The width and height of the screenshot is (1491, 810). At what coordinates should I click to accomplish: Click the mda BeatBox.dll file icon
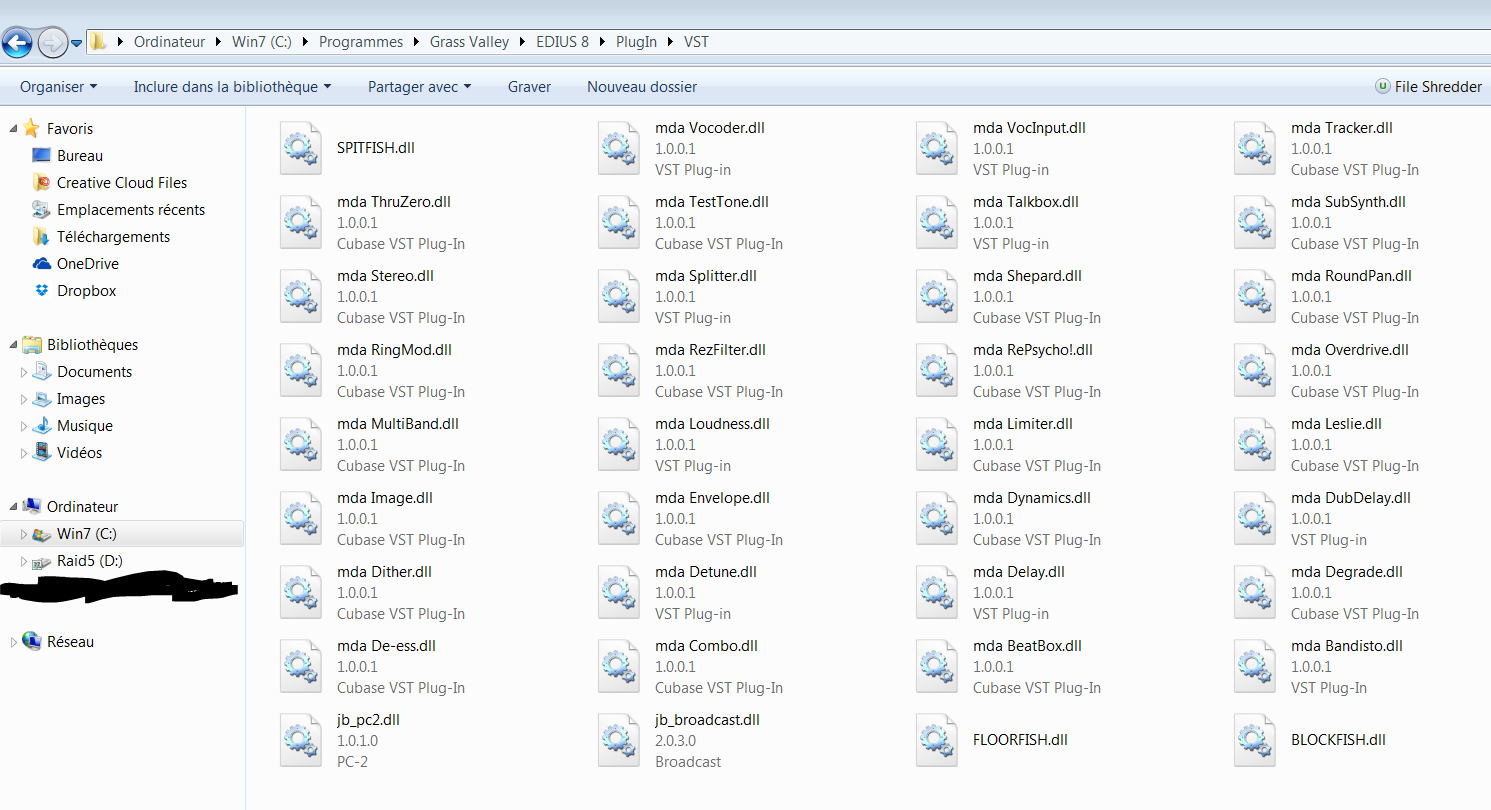coord(936,666)
